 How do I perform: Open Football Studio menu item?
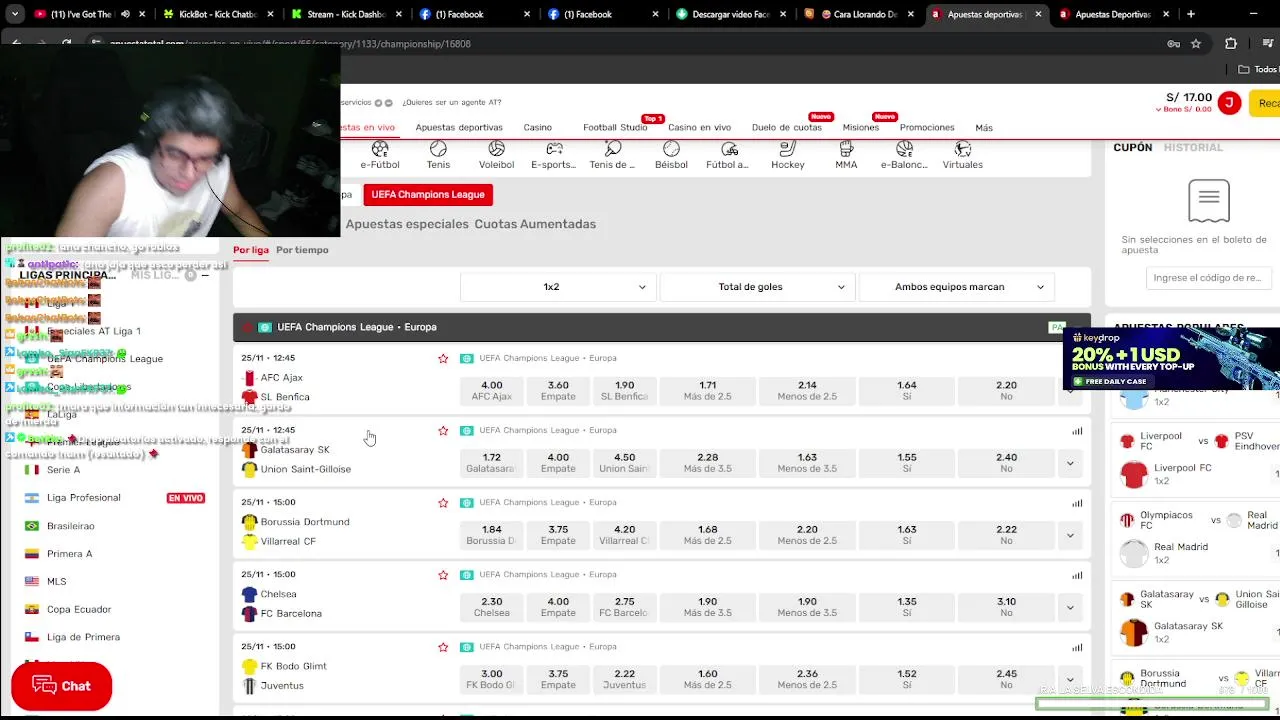pos(615,128)
